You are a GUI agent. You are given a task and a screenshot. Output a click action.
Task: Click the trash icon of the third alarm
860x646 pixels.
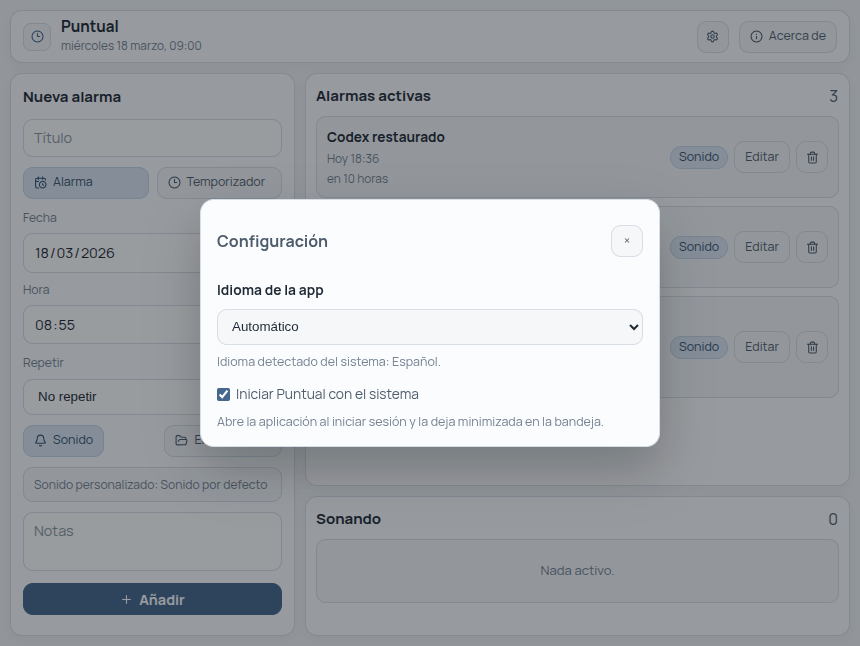coord(811,347)
